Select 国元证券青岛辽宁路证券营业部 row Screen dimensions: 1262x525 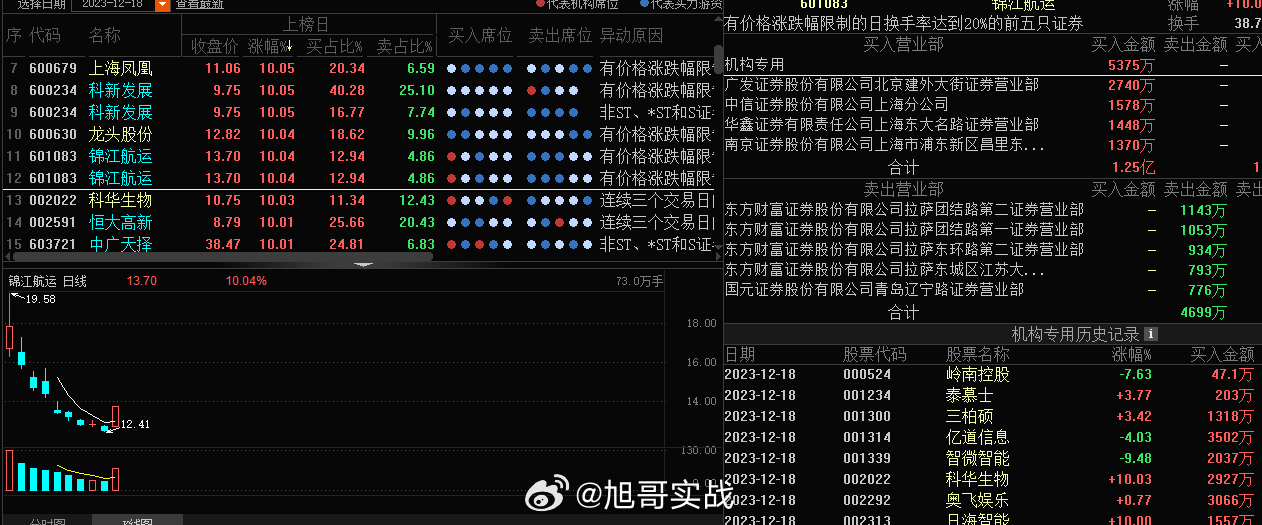click(991, 290)
